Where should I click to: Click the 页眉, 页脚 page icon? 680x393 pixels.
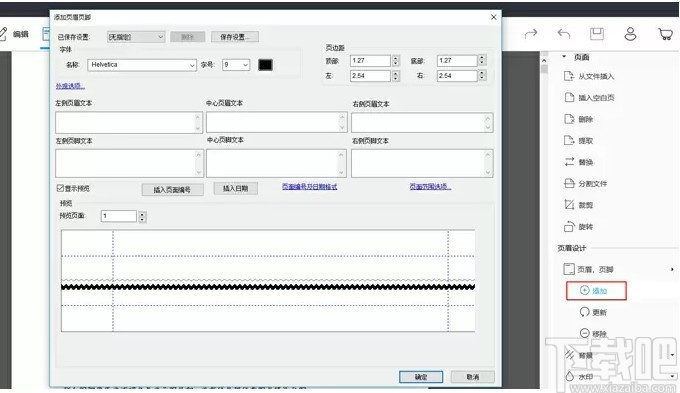(x=569, y=269)
